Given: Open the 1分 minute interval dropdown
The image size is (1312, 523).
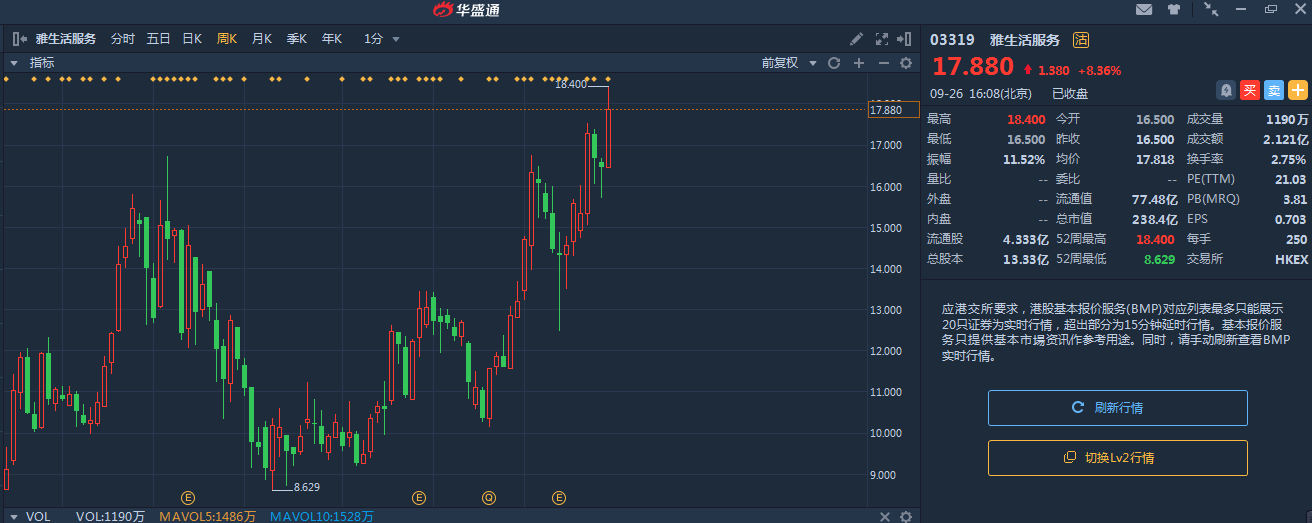Looking at the screenshot, I should click(x=382, y=39).
